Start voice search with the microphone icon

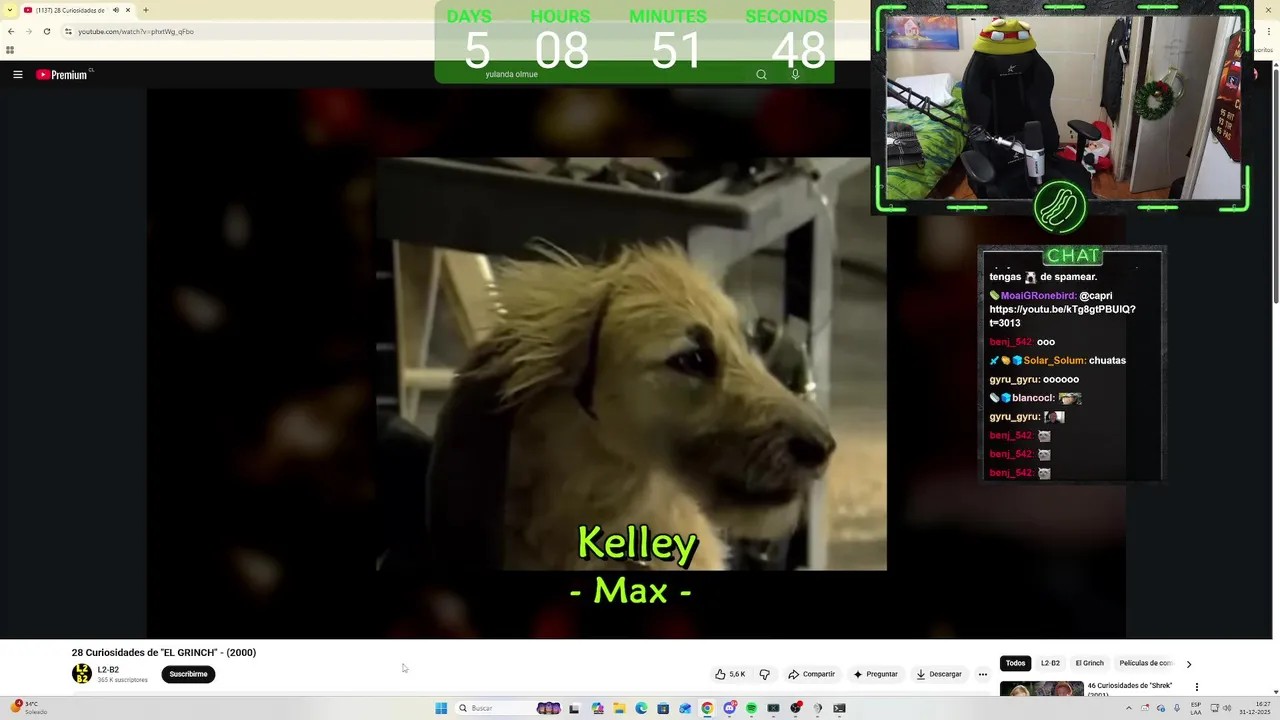(795, 74)
